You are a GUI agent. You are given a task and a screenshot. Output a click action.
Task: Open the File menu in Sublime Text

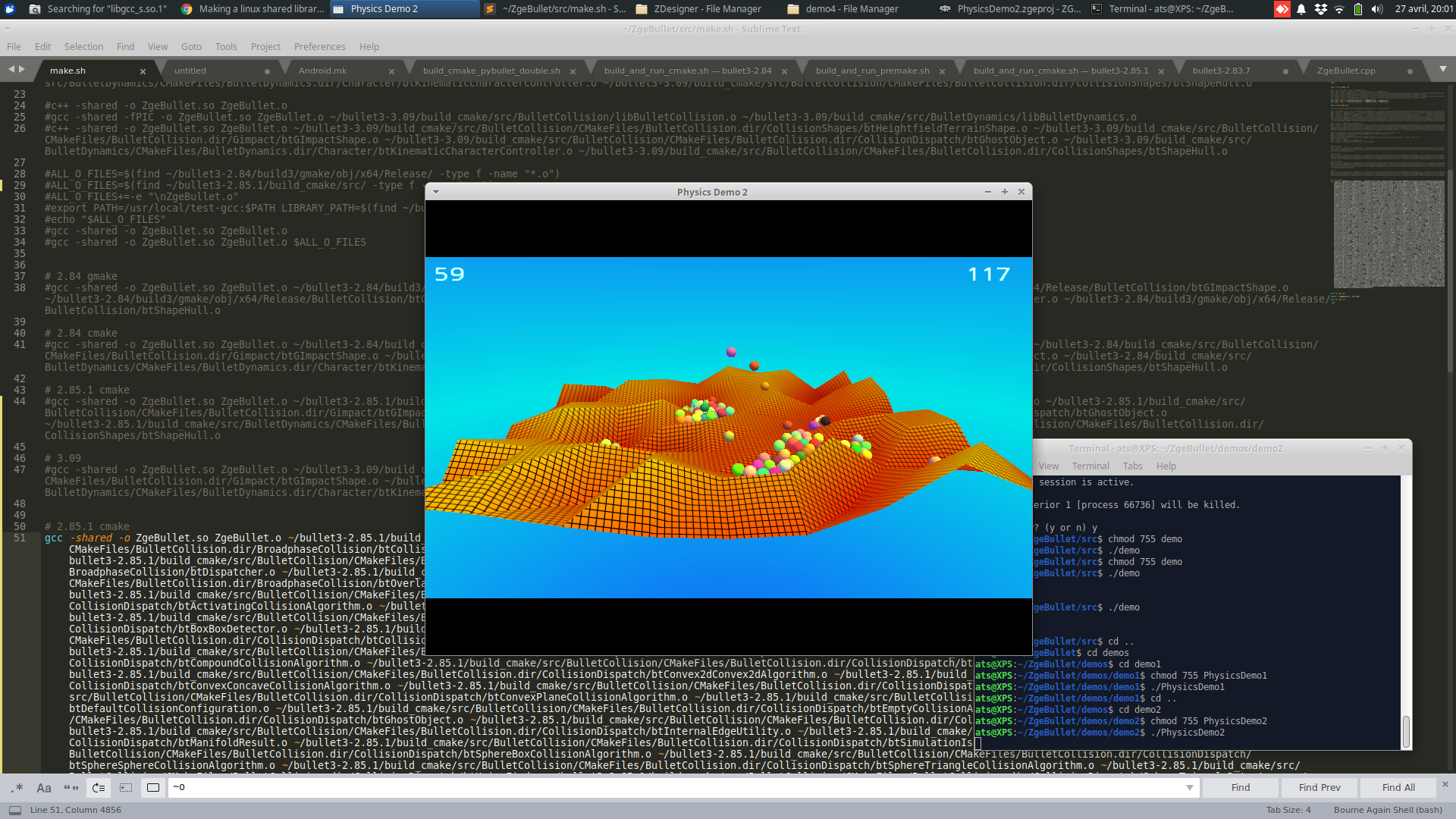pyautogui.click(x=14, y=46)
